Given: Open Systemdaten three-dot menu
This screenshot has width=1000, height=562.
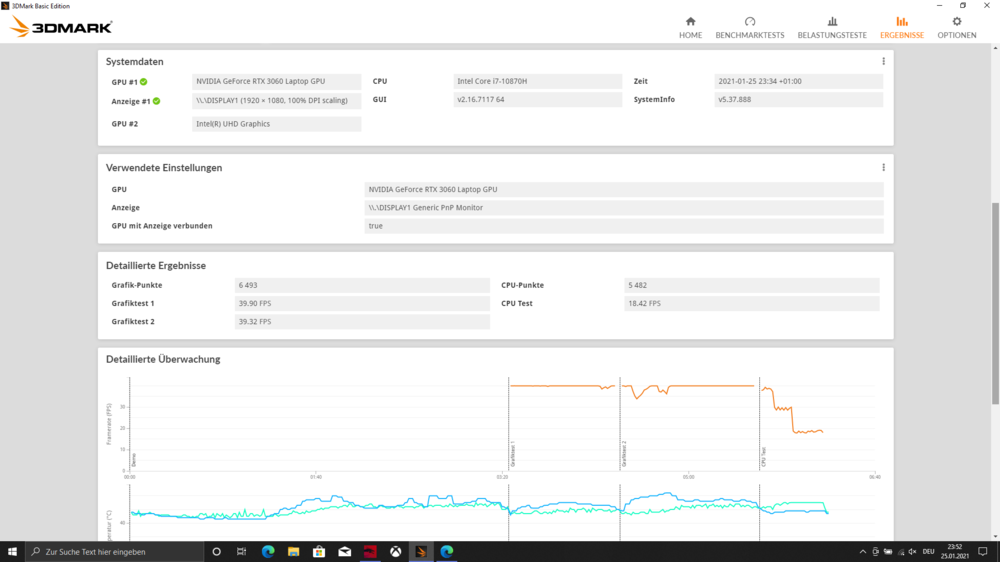Looking at the screenshot, I should click(883, 61).
